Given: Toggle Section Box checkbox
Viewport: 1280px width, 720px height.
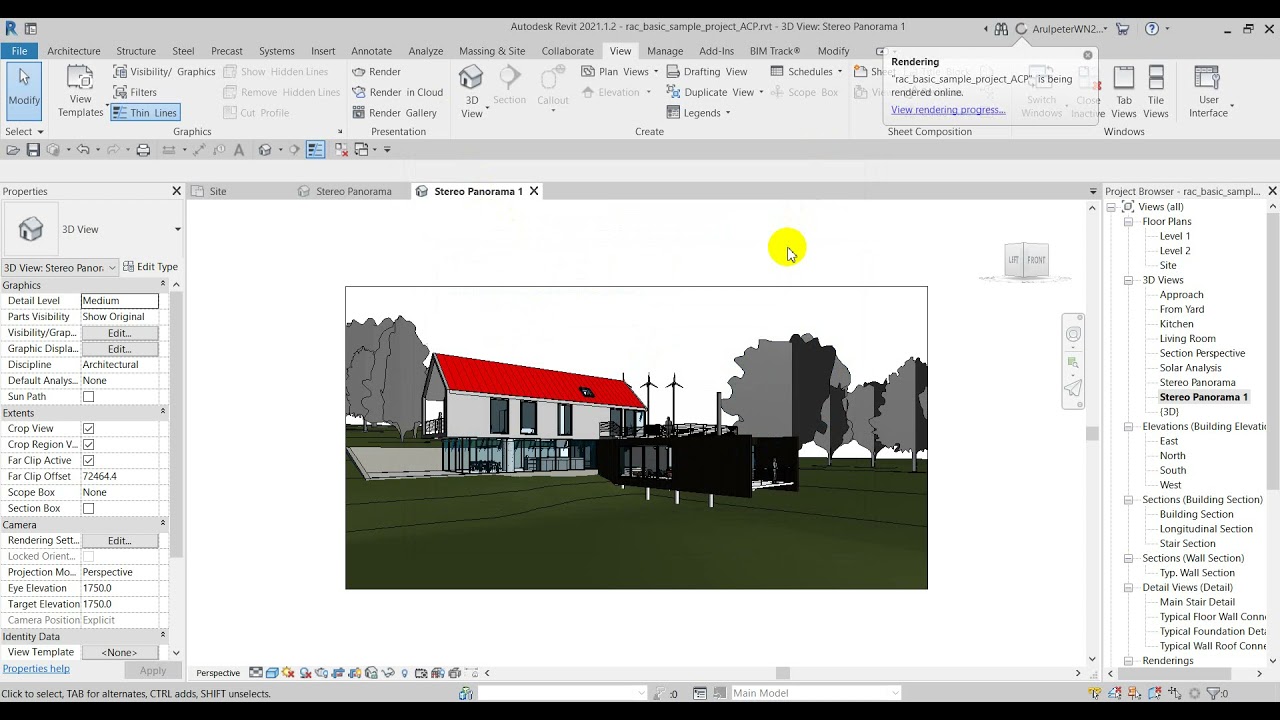Looking at the screenshot, I should click(88, 509).
